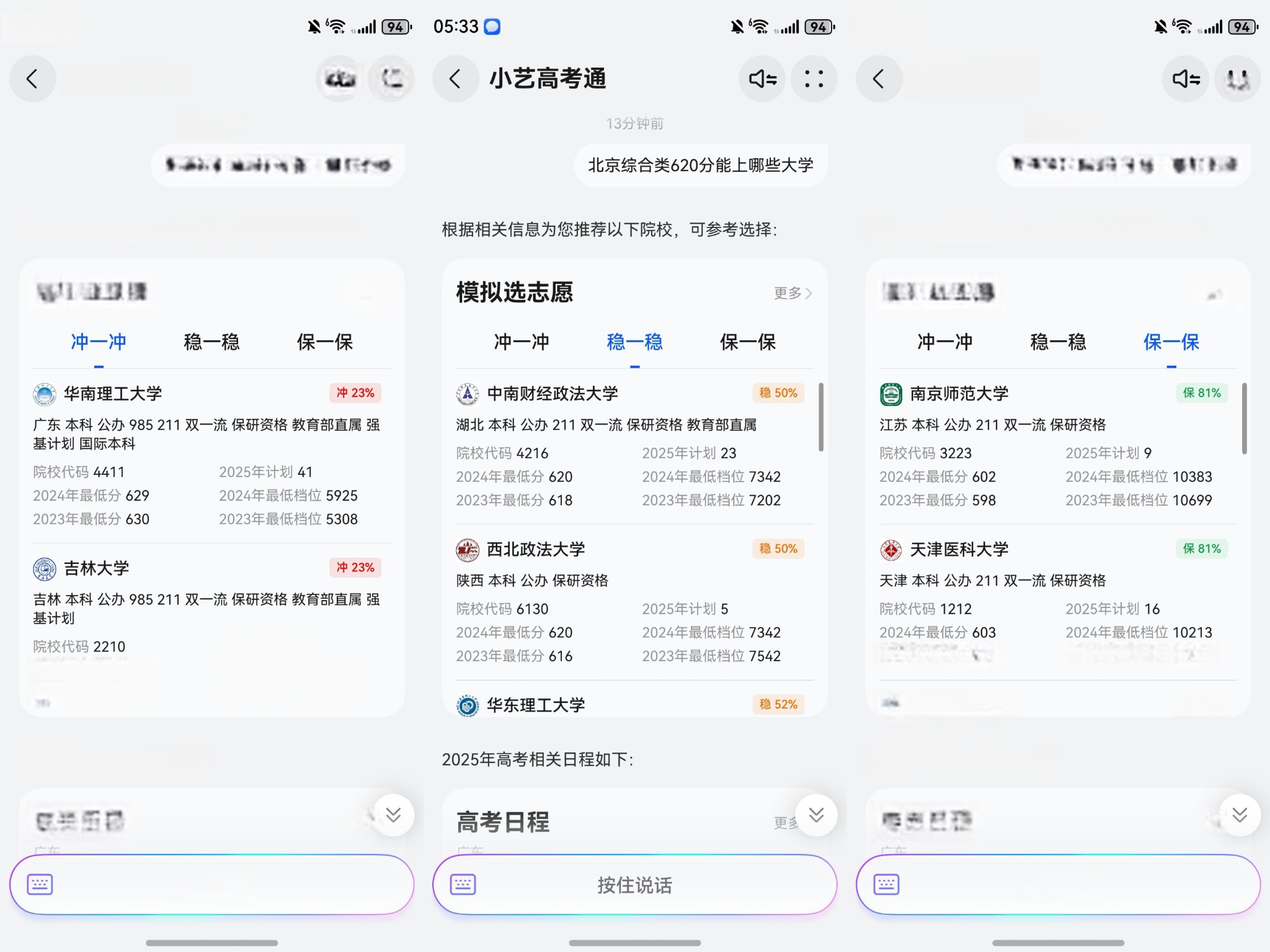Tap the 高考日程 card heading

pos(503,822)
